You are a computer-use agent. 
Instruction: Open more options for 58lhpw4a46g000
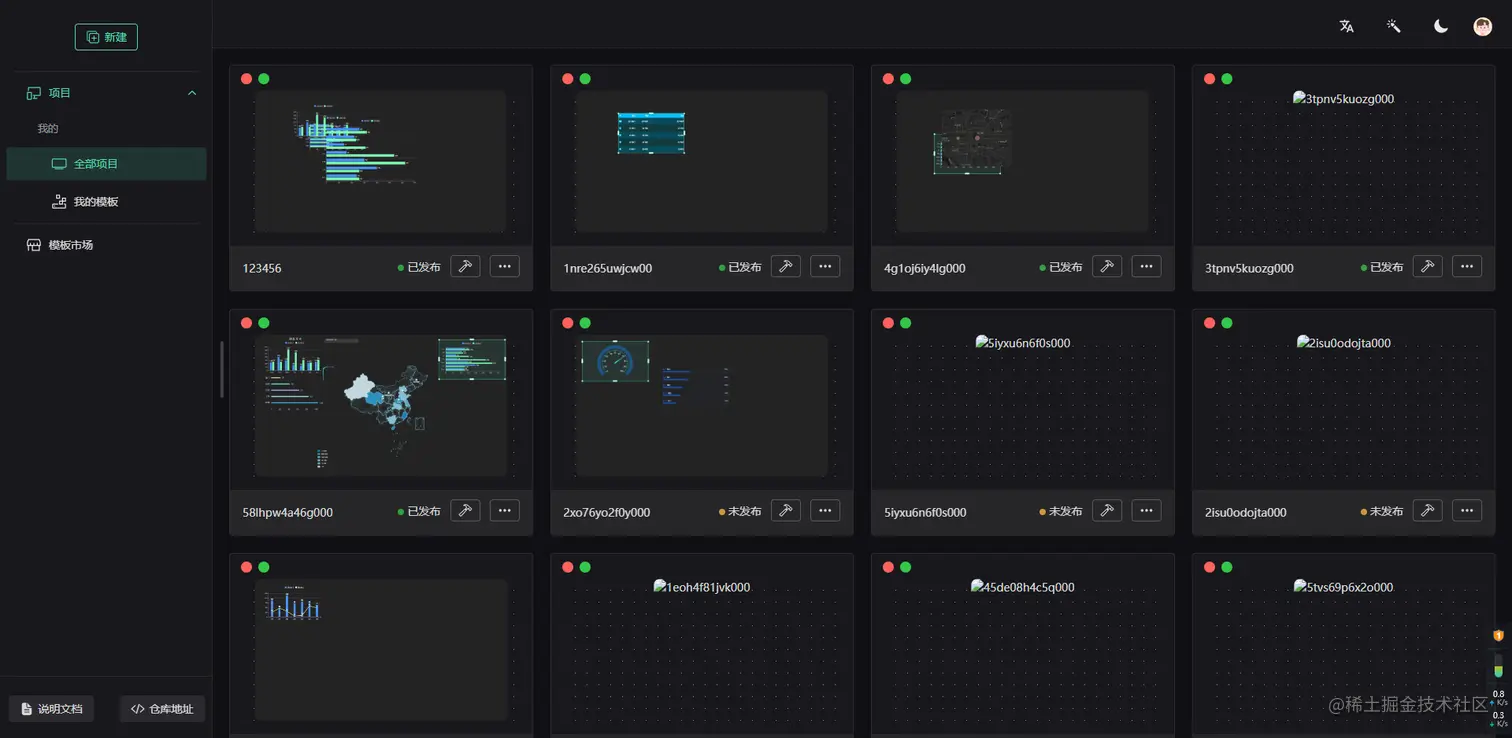click(x=504, y=510)
